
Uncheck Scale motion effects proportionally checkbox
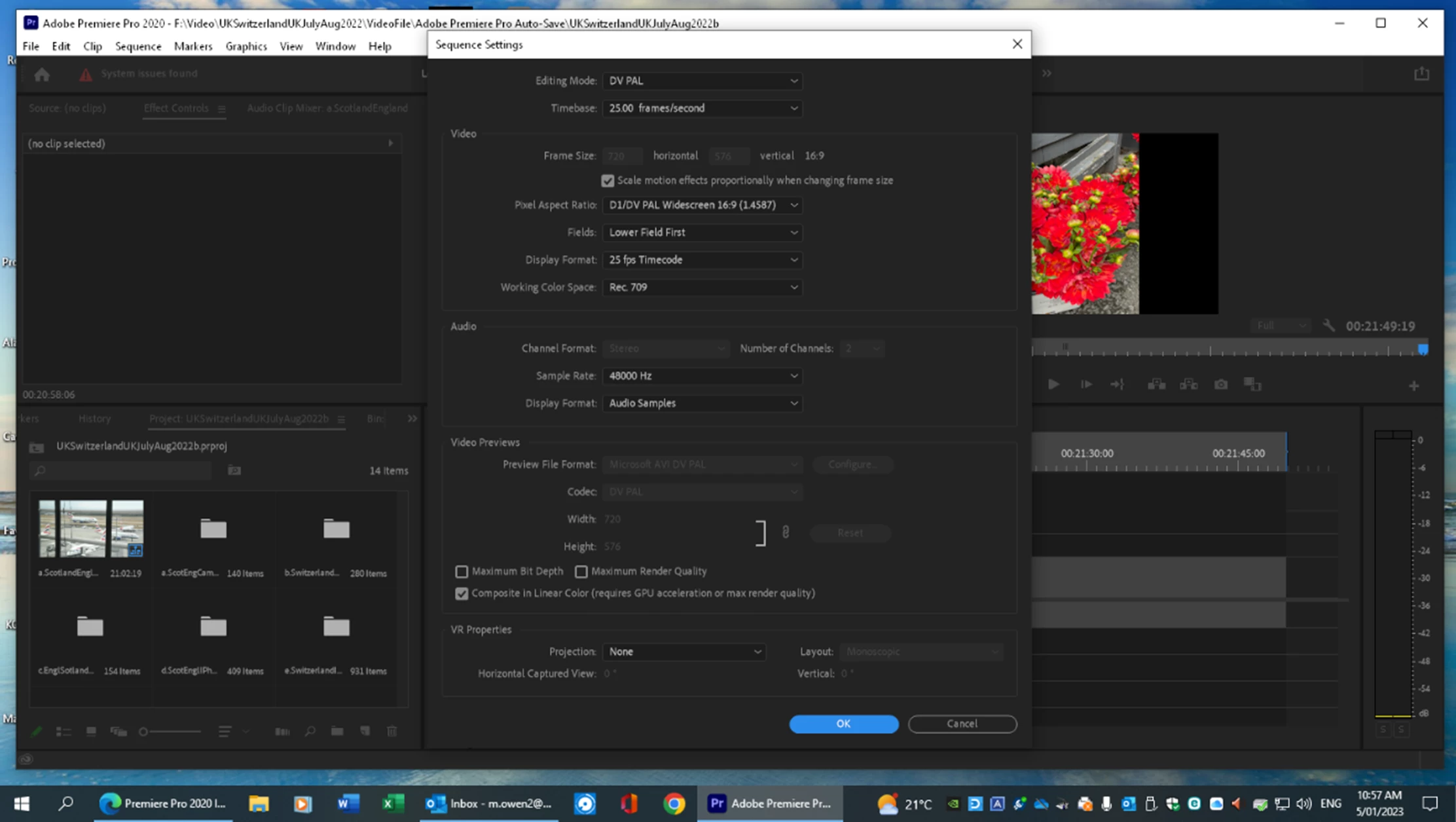pos(608,181)
